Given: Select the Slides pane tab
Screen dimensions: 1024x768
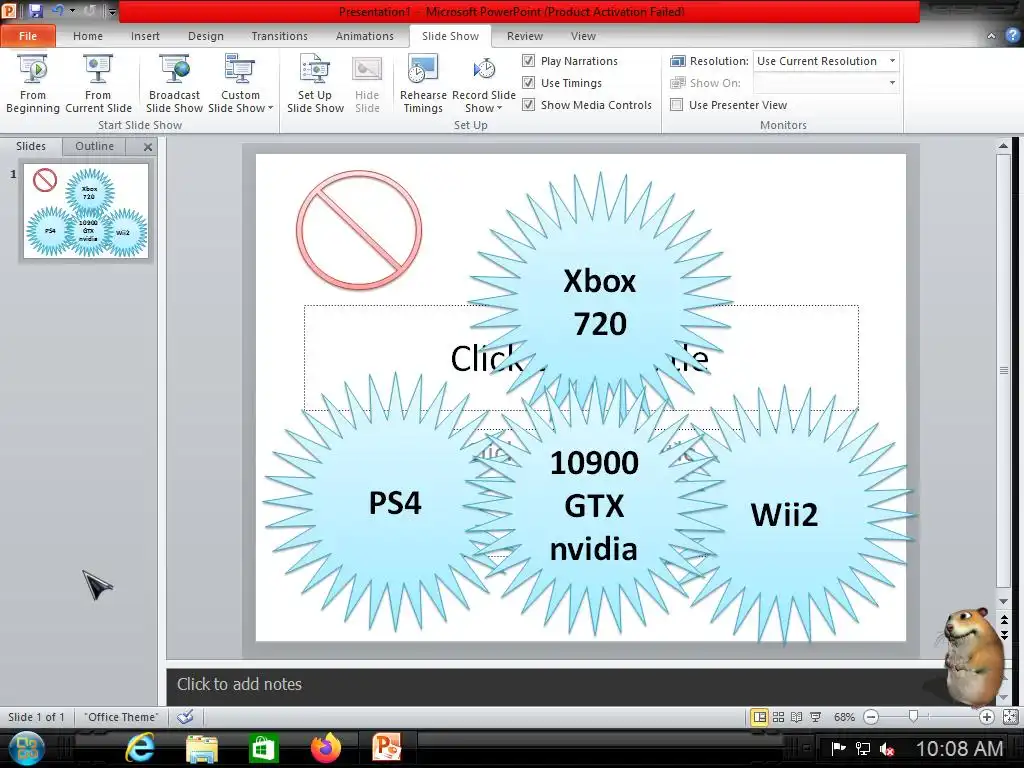Looking at the screenshot, I should 31,146.
